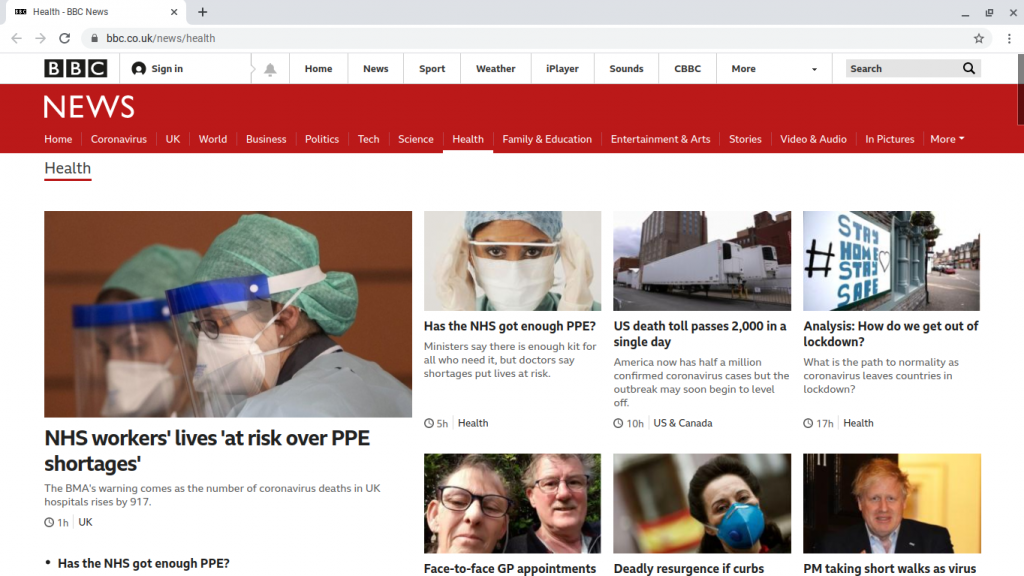Image resolution: width=1024 pixels, height=576 pixels.
Task: Open the 'US death toll passes 2,000' headline
Action: pos(700,334)
